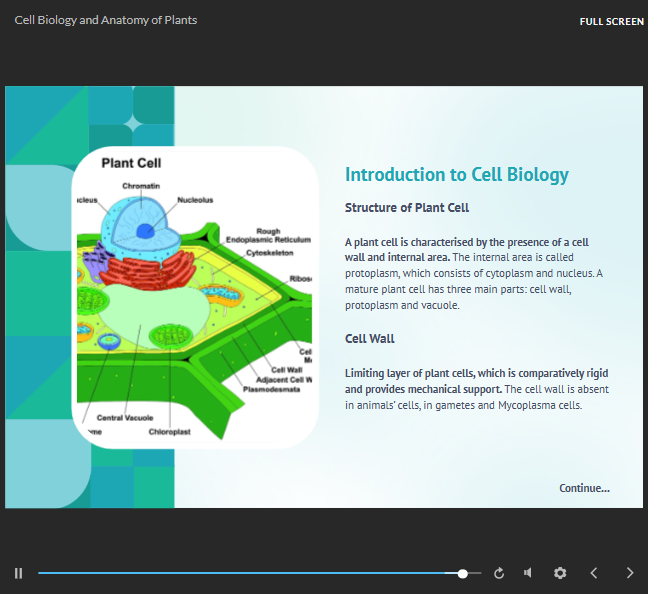Select the Structure of Plant Cell subheading
The image size is (648, 594).
point(407,208)
